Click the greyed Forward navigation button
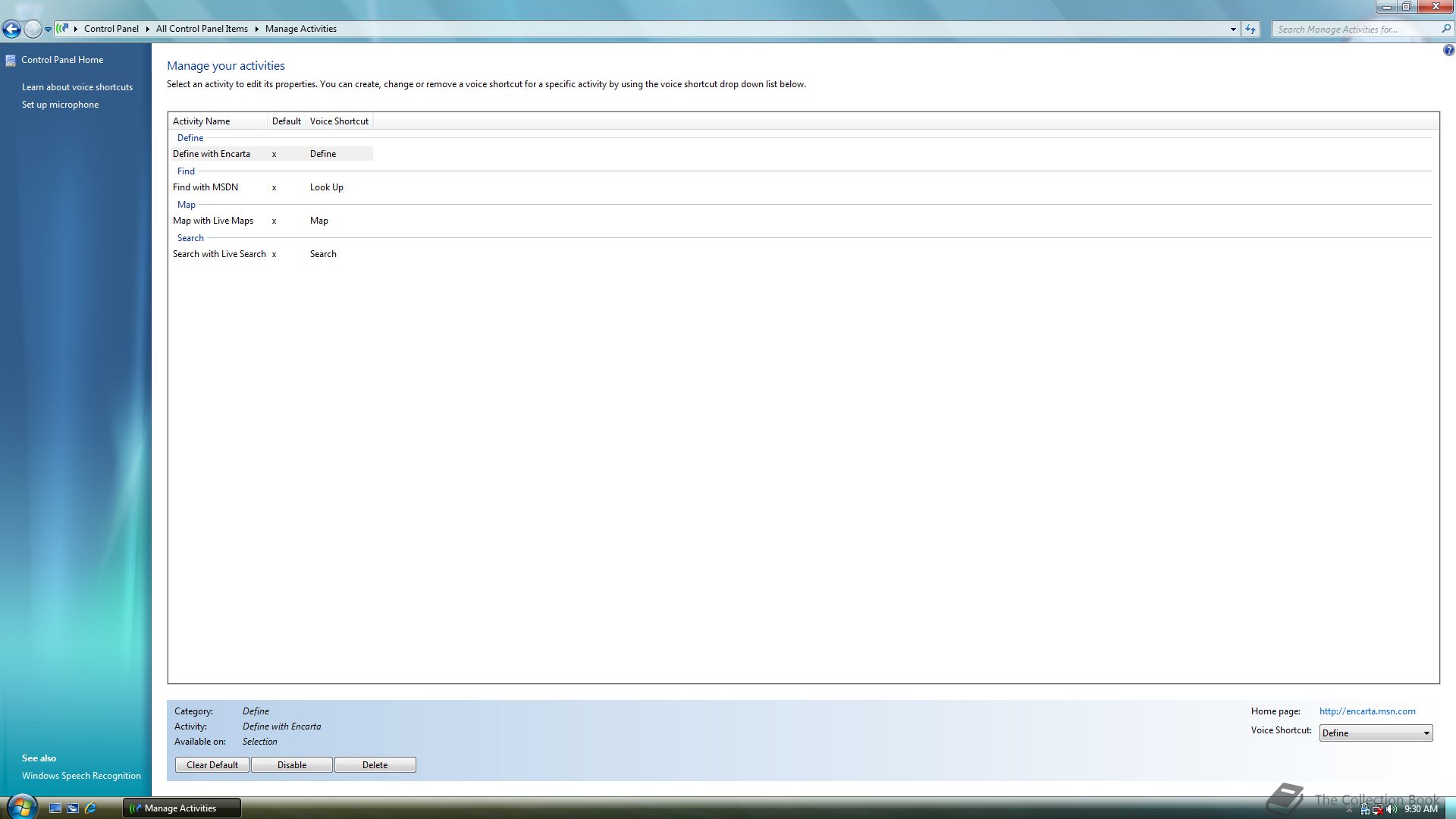The image size is (1456, 819). coord(33,29)
